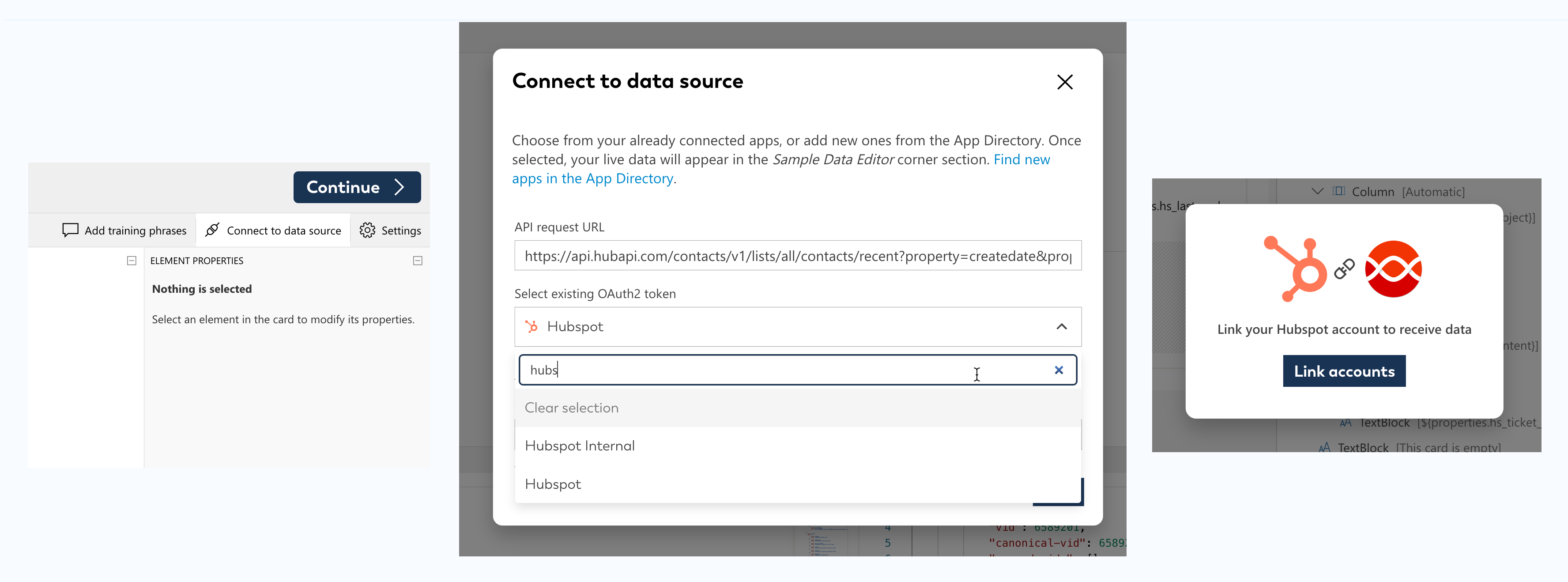The image size is (1568, 582).
Task: Click the Settings gear icon
Action: pyautogui.click(x=367, y=230)
